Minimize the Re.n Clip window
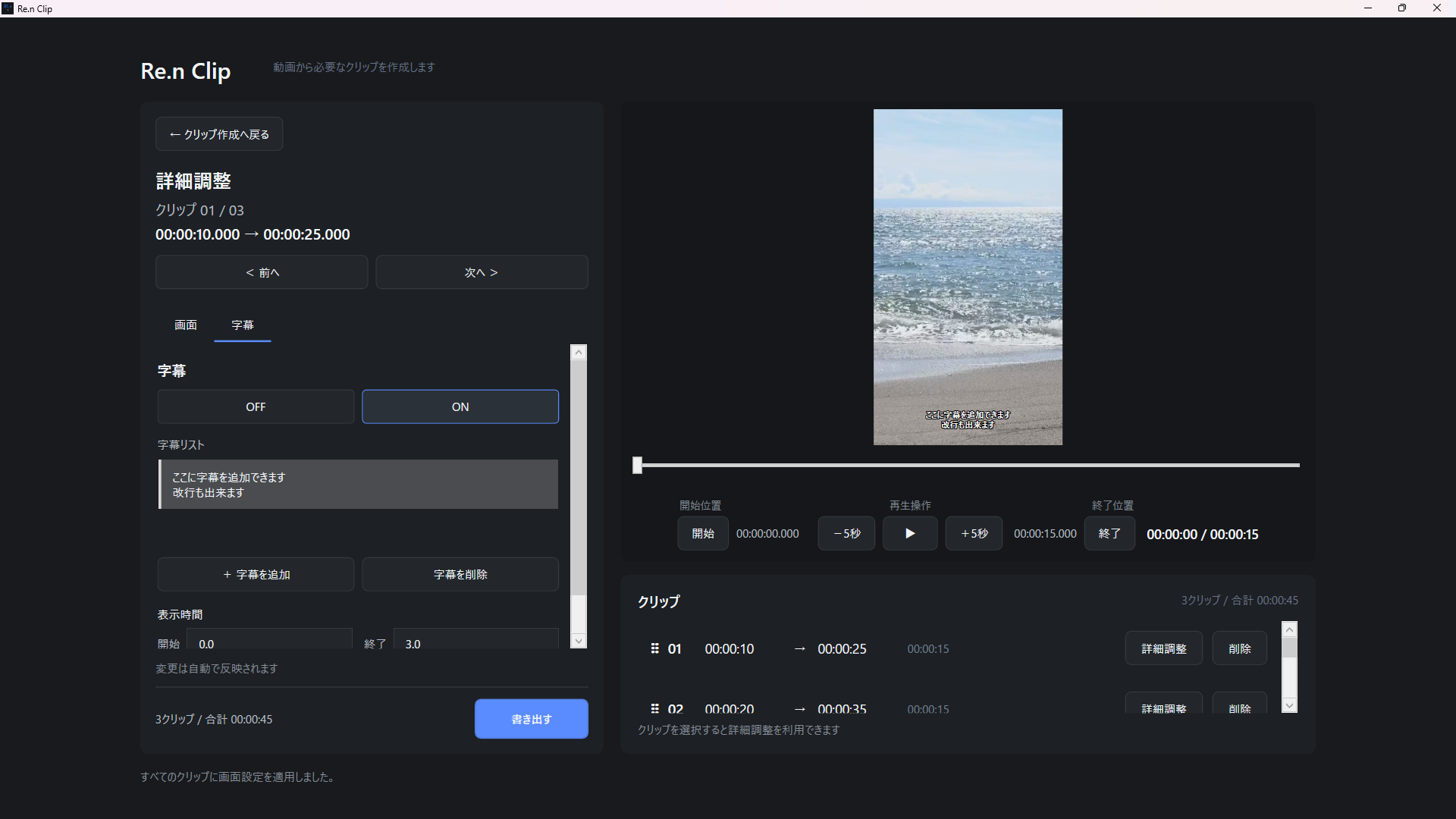Image resolution: width=1456 pixels, height=819 pixels. (1368, 8)
